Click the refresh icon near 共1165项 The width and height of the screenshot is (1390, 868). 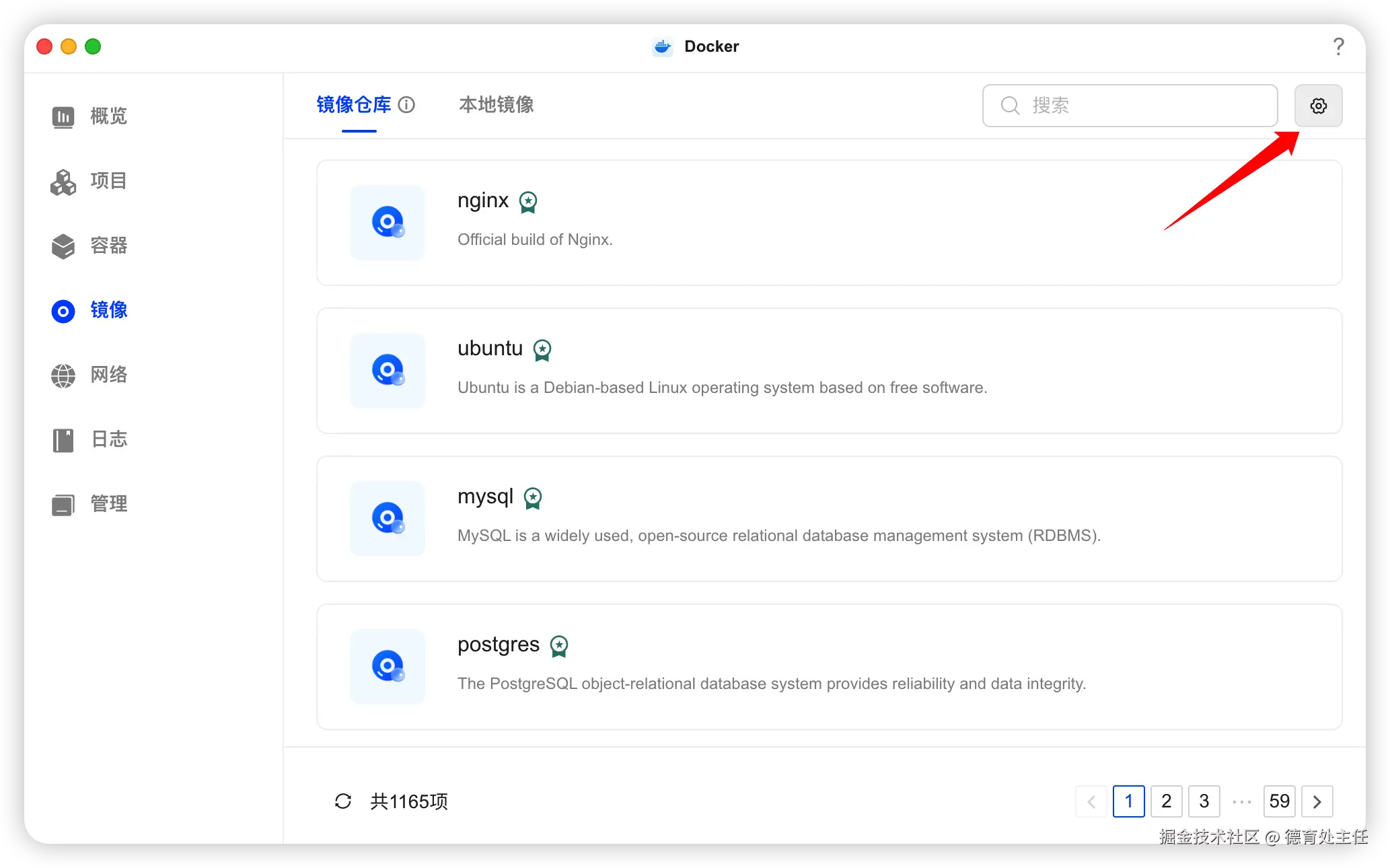coord(343,801)
